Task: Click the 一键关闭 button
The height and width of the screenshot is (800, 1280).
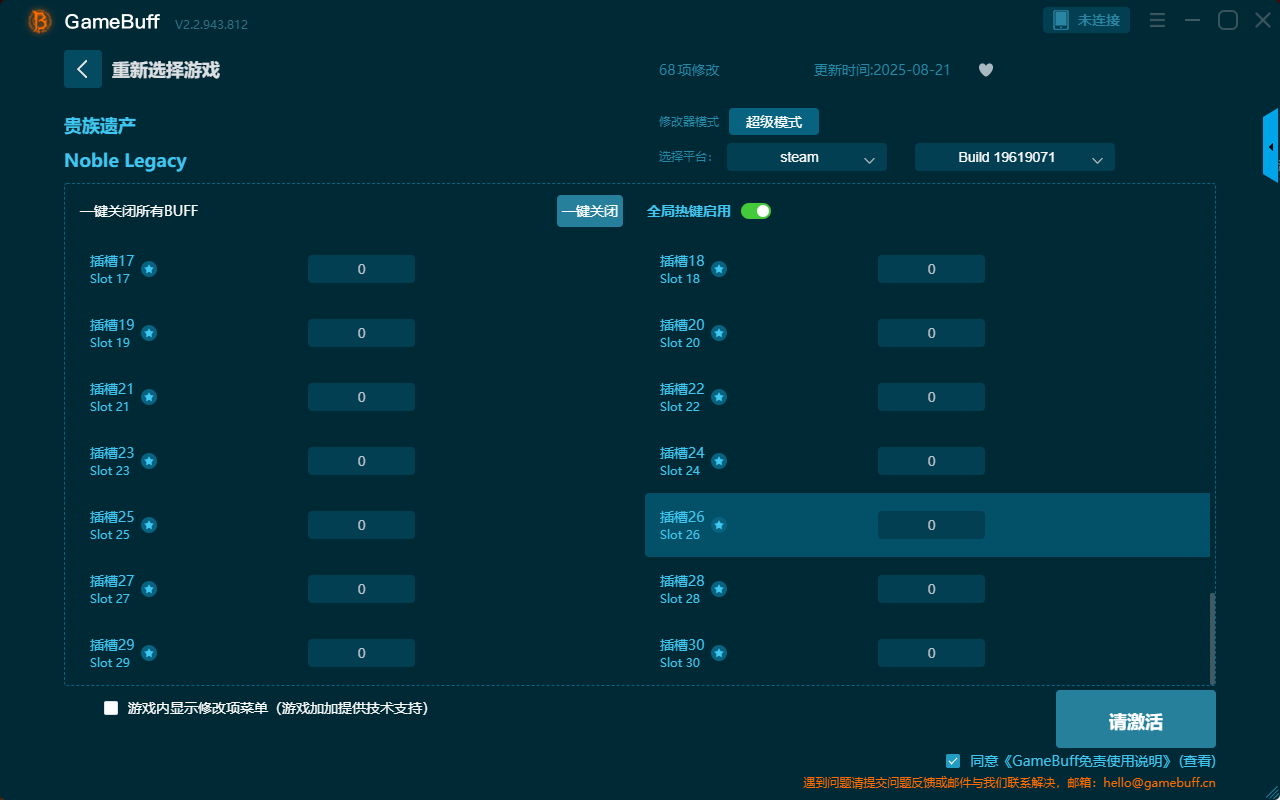Action: [x=590, y=211]
